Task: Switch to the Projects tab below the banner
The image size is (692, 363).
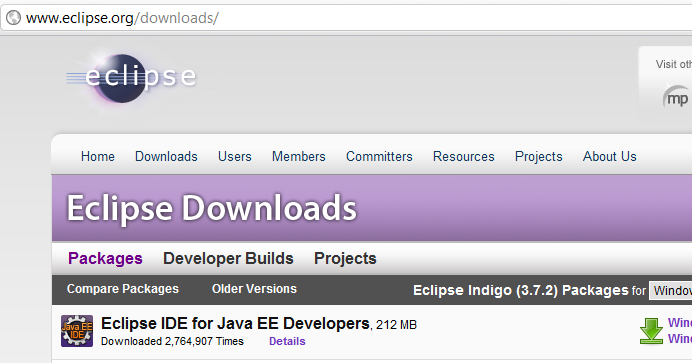Action: (345, 258)
